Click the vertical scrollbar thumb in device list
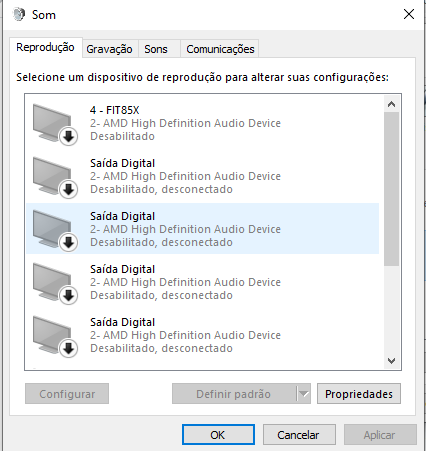The height and width of the screenshot is (451, 426). tap(391, 189)
